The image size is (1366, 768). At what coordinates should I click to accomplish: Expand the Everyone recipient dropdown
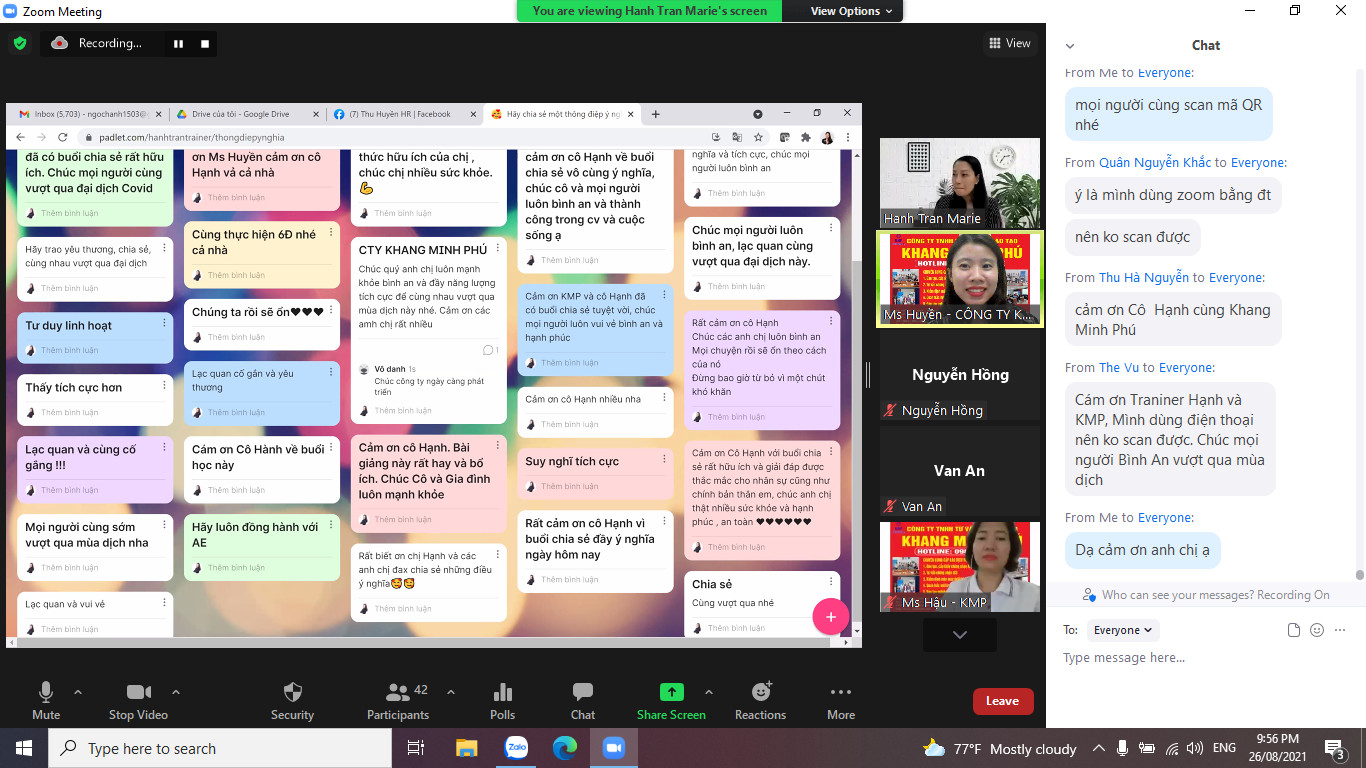[1123, 630]
